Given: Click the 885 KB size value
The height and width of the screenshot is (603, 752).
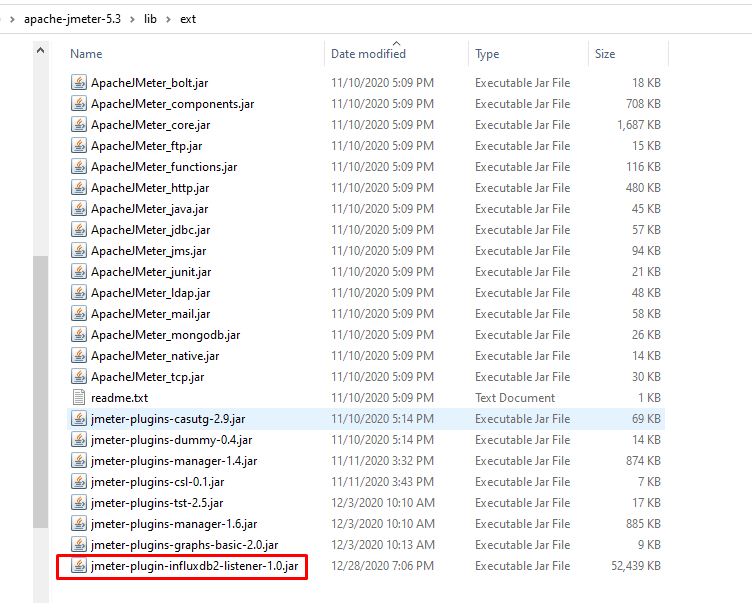Looking at the screenshot, I should (643, 524).
